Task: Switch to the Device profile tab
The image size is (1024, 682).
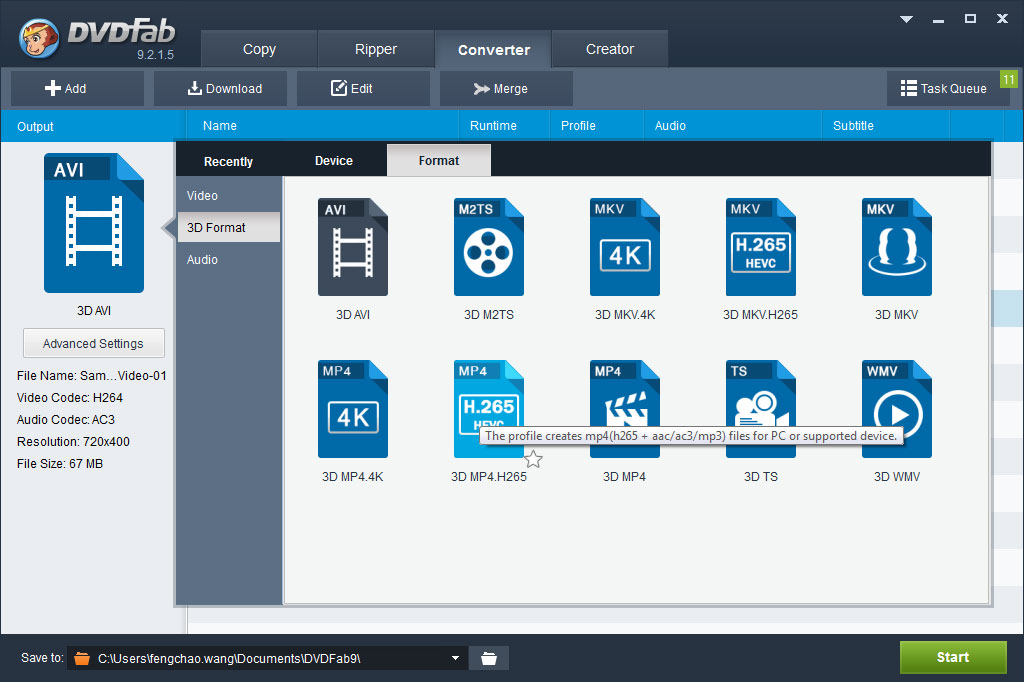Action: (334, 161)
